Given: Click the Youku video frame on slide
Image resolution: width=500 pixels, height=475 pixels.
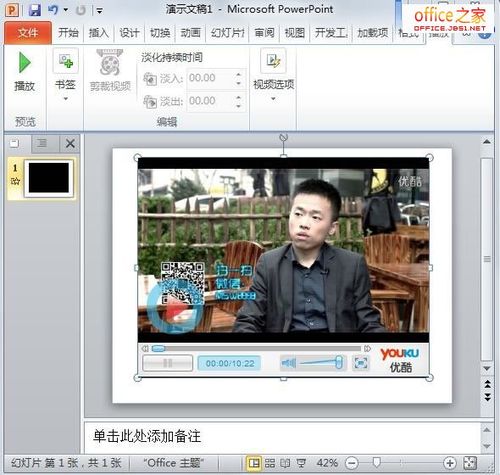Looking at the screenshot, I should point(283,251).
